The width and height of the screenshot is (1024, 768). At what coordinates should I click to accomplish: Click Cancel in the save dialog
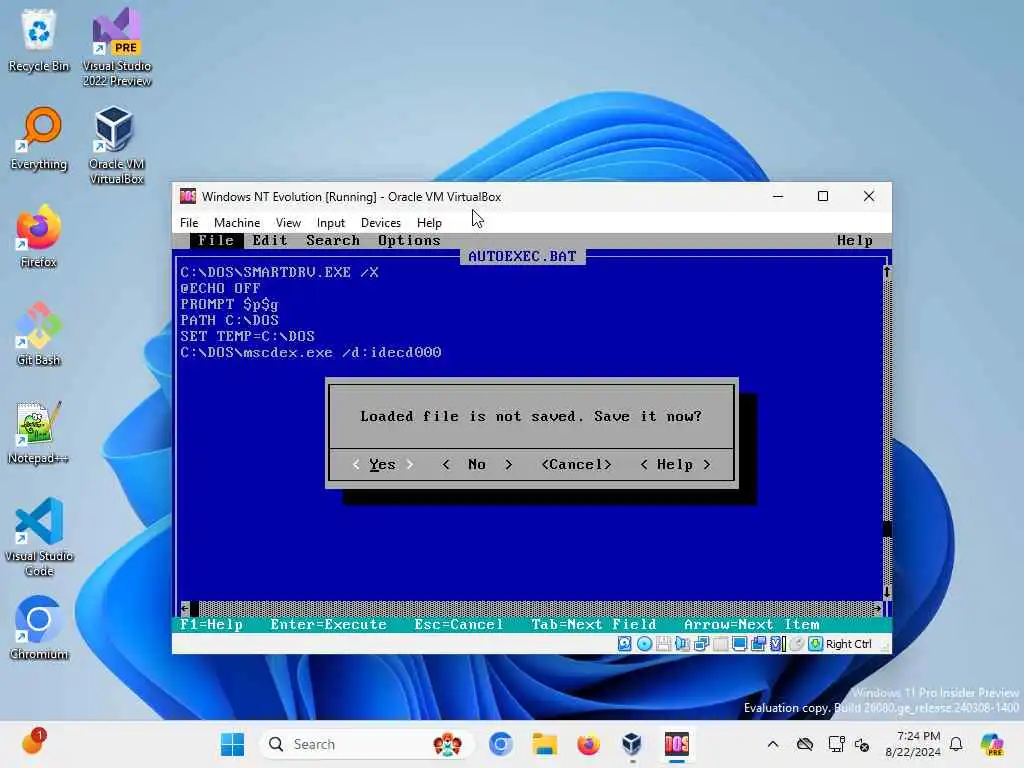[x=576, y=464]
